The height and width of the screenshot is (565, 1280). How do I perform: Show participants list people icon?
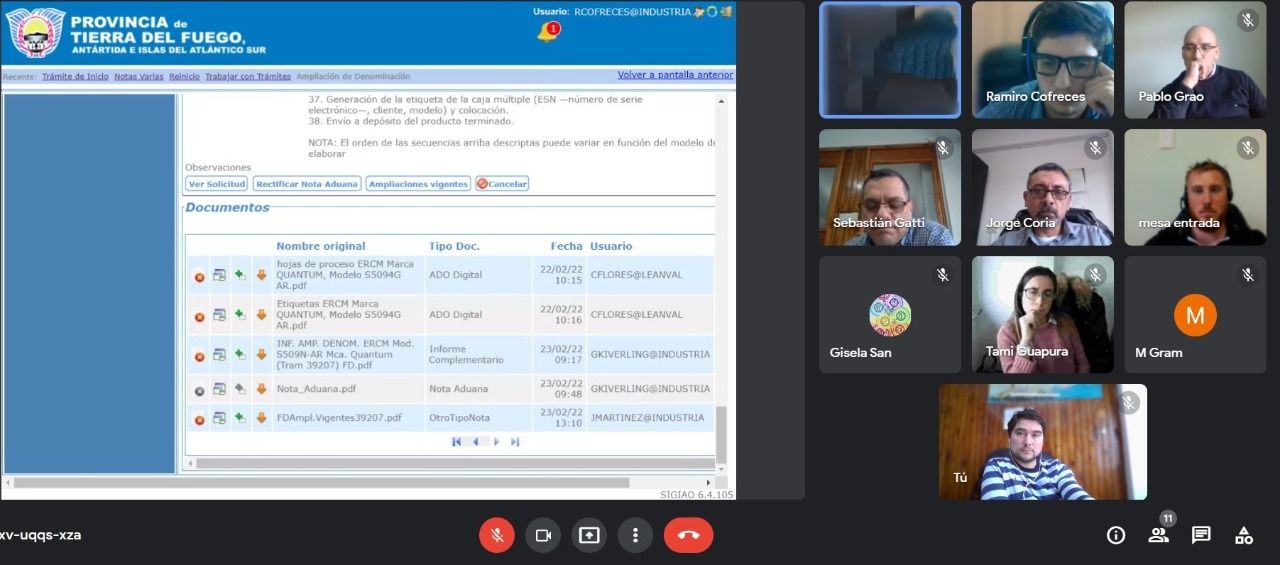(x=1159, y=535)
